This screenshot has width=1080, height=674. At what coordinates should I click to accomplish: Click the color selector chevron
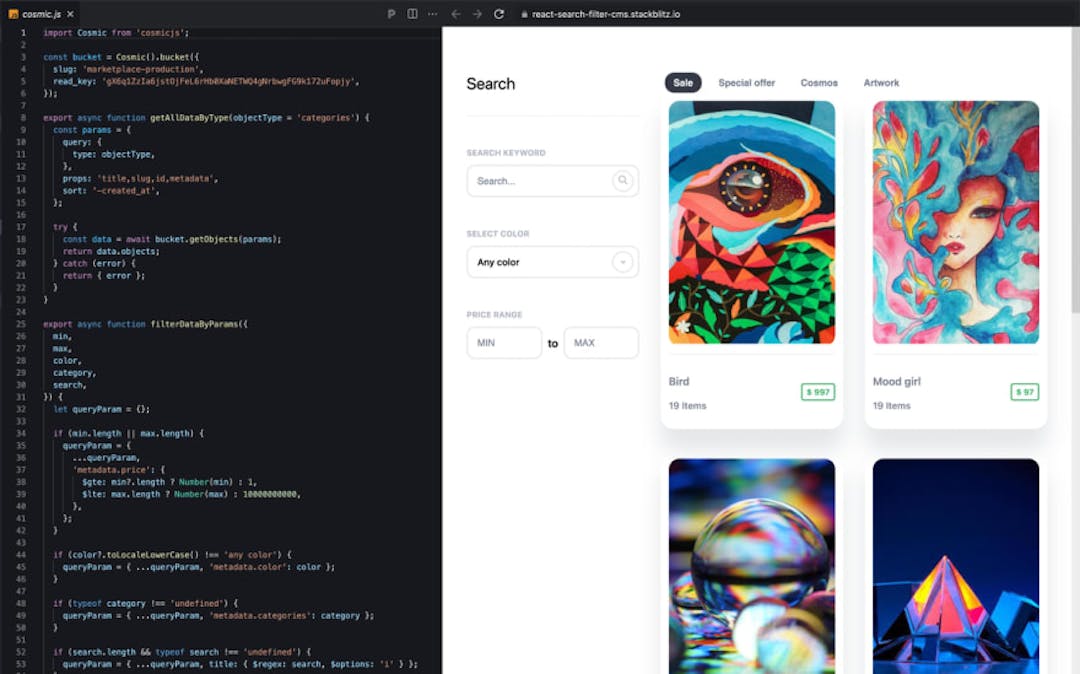622,262
